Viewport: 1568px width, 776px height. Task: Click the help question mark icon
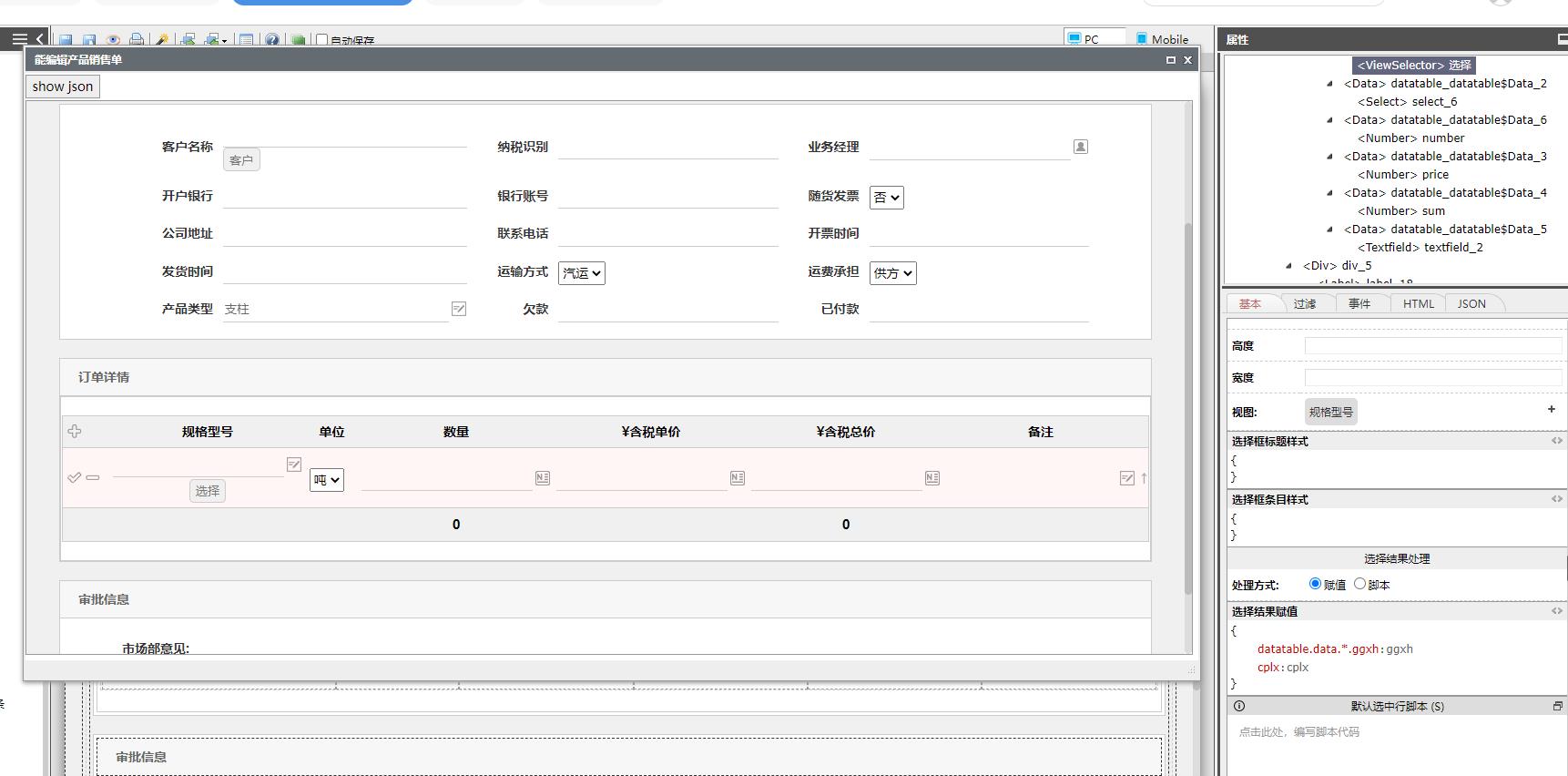point(271,40)
